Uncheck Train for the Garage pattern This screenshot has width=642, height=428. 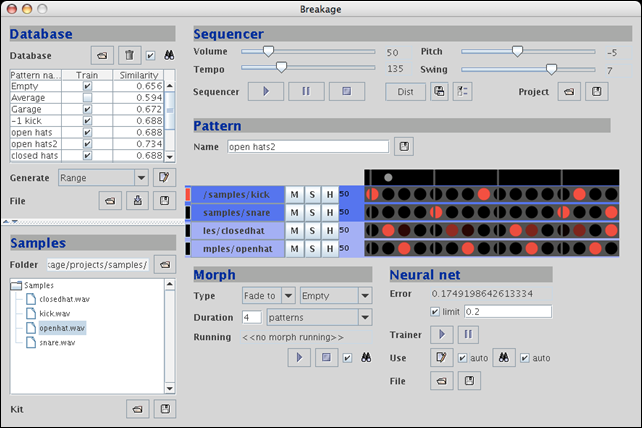point(87,109)
